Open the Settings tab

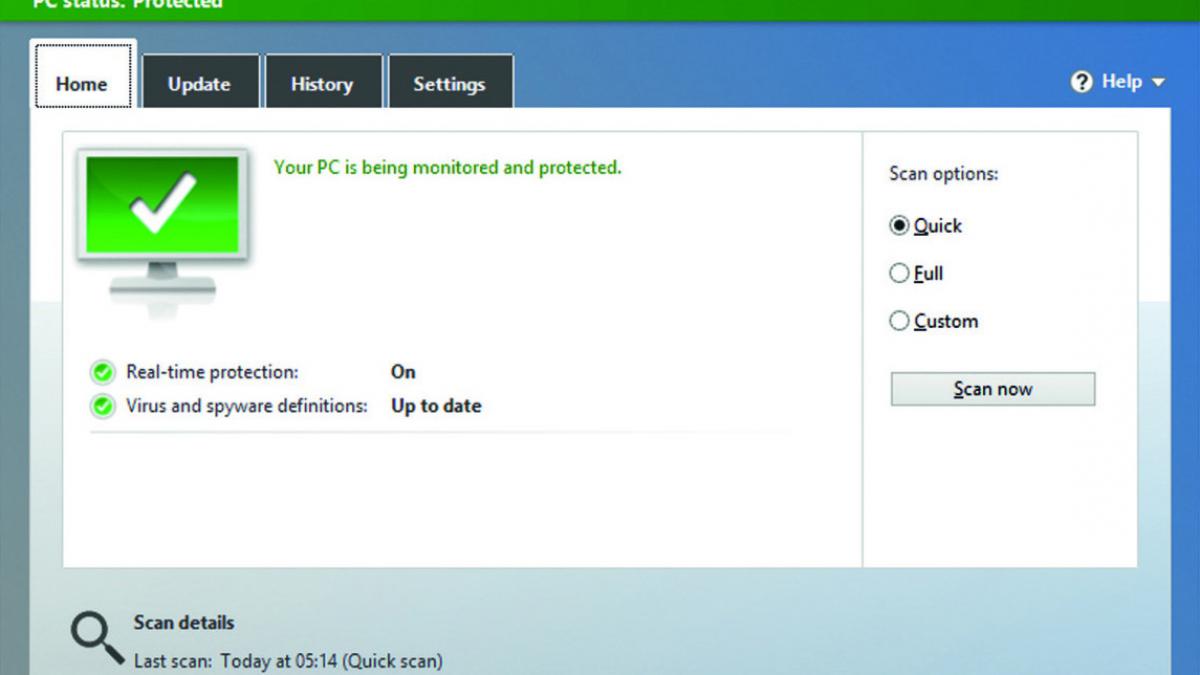[450, 83]
